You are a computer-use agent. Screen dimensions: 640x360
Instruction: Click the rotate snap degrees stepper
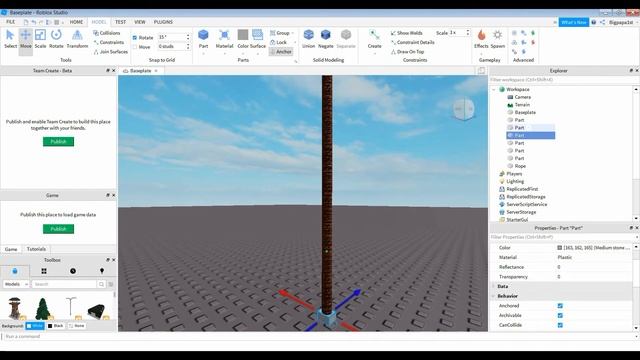(x=188, y=37)
